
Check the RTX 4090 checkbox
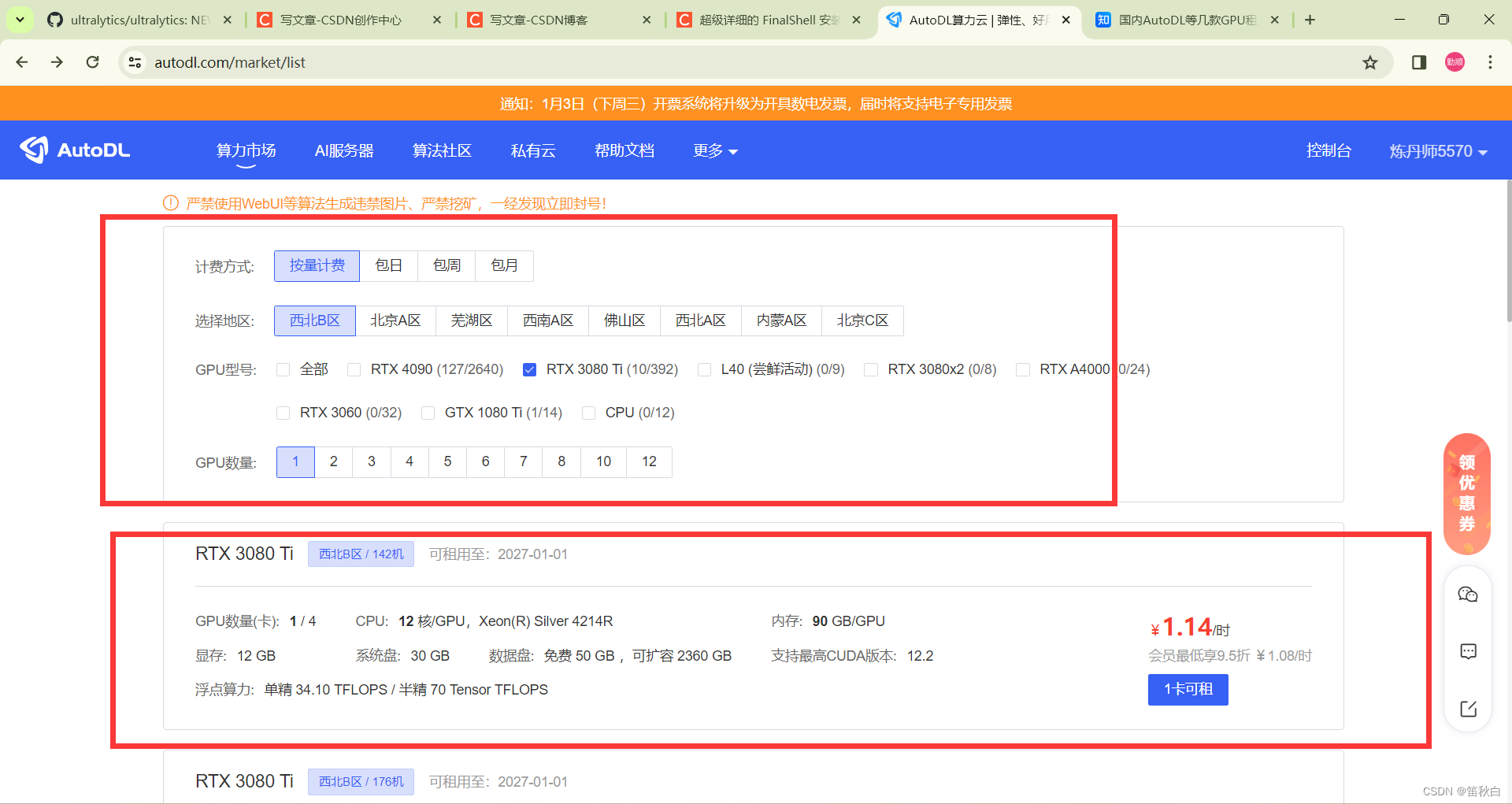354,369
